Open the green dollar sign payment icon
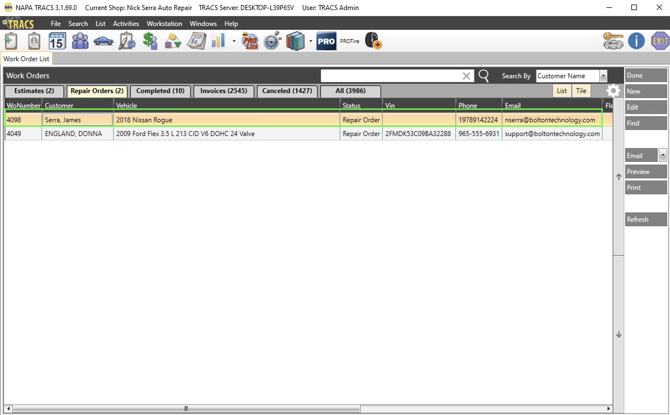670x415 pixels. tap(150, 41)
